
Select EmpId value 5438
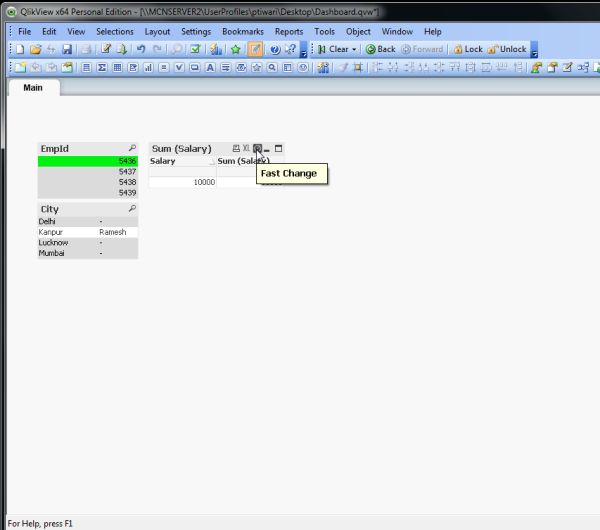point(88,182)
